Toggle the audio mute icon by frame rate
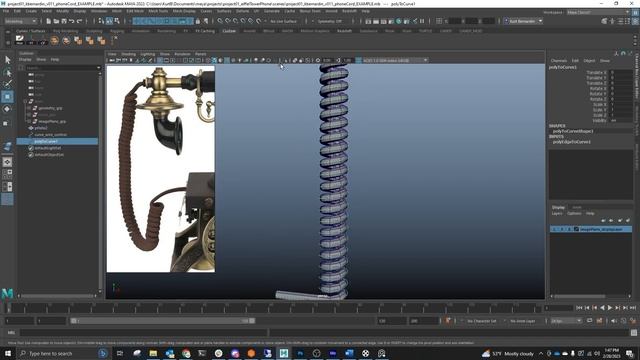 coord(613,321)
